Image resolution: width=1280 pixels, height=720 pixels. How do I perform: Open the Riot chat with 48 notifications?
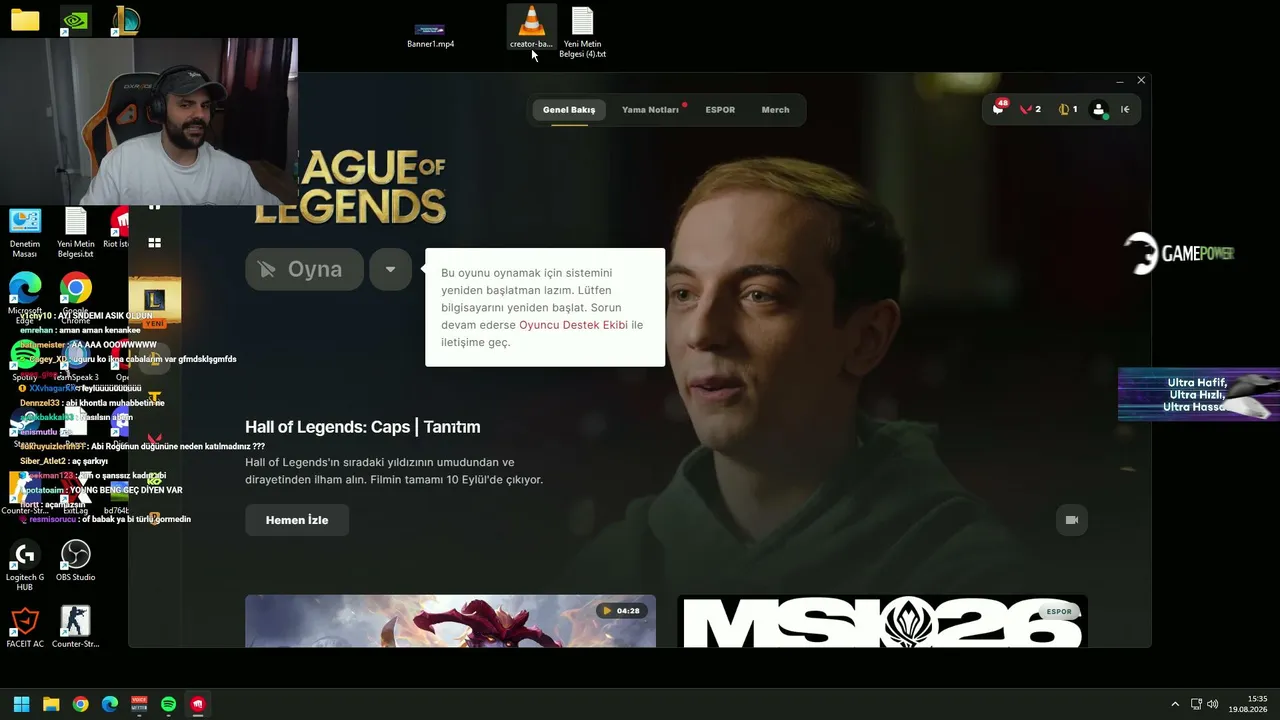(x=999, y=109)
